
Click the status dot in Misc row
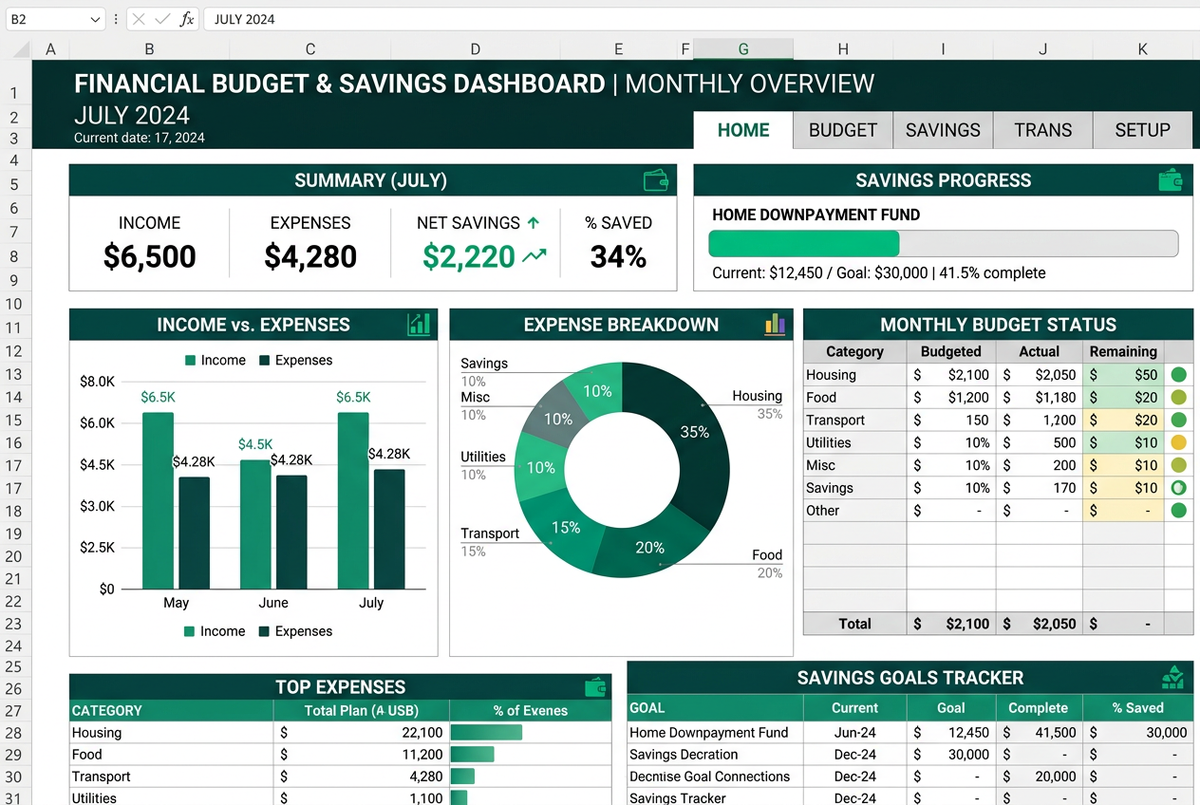click(x=1178, y=465)
